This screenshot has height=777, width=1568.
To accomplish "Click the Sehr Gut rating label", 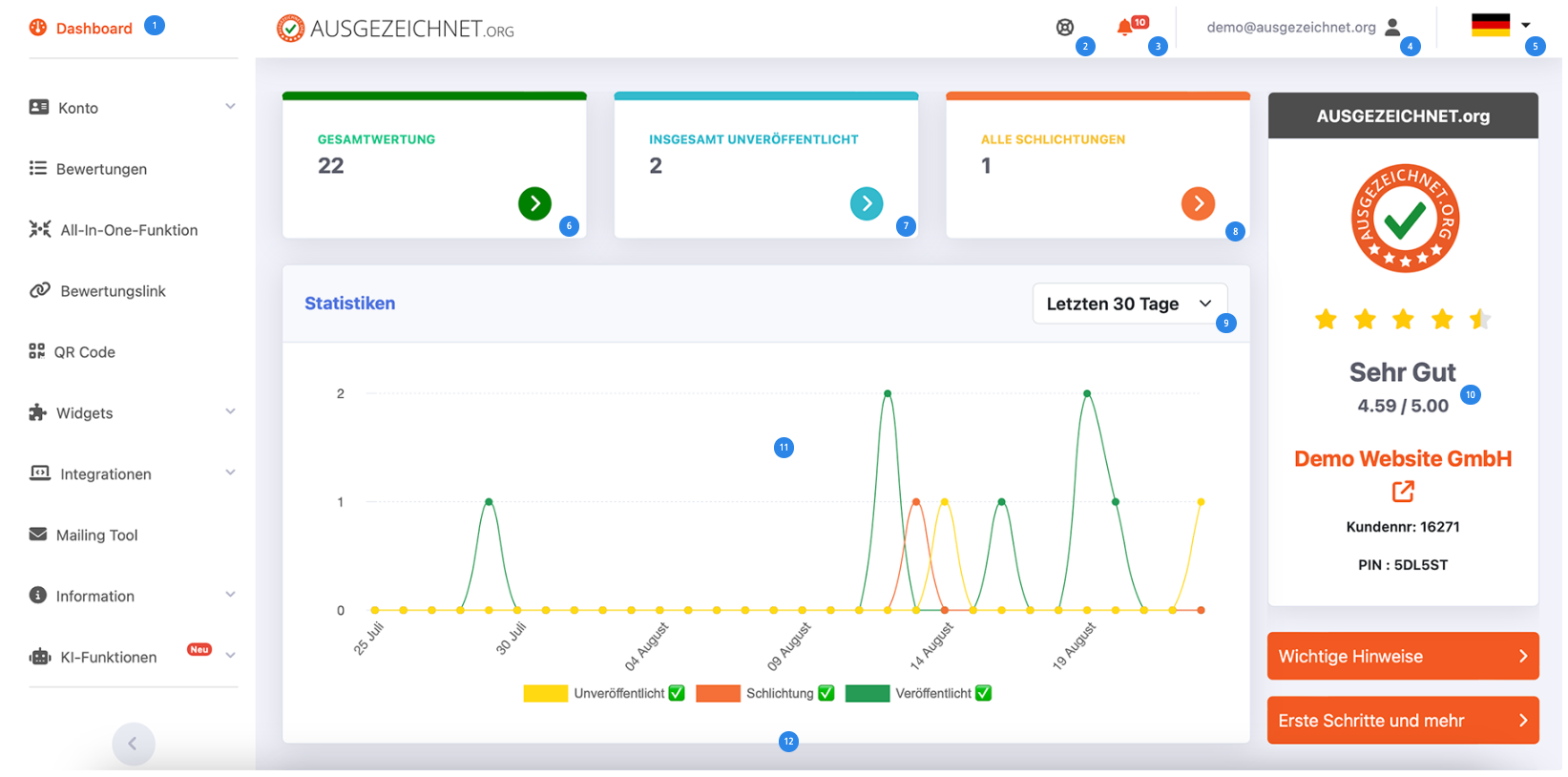I will [x=1403, y=372].
